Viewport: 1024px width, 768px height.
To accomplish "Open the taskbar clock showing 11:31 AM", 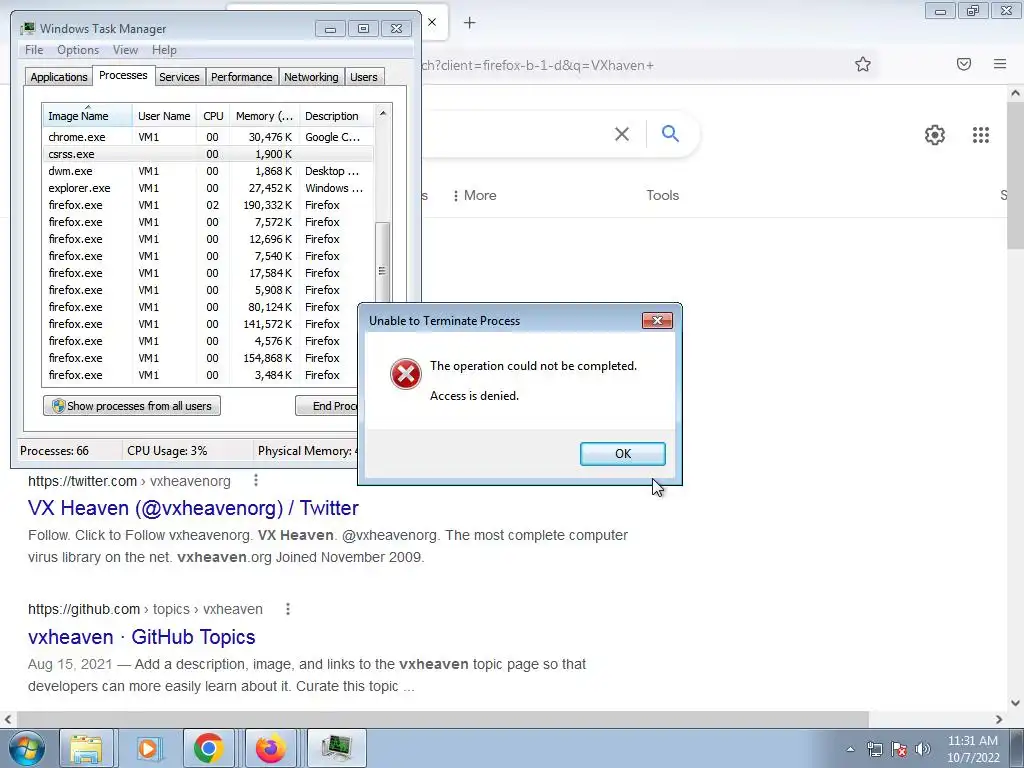I will coord(973,749).
